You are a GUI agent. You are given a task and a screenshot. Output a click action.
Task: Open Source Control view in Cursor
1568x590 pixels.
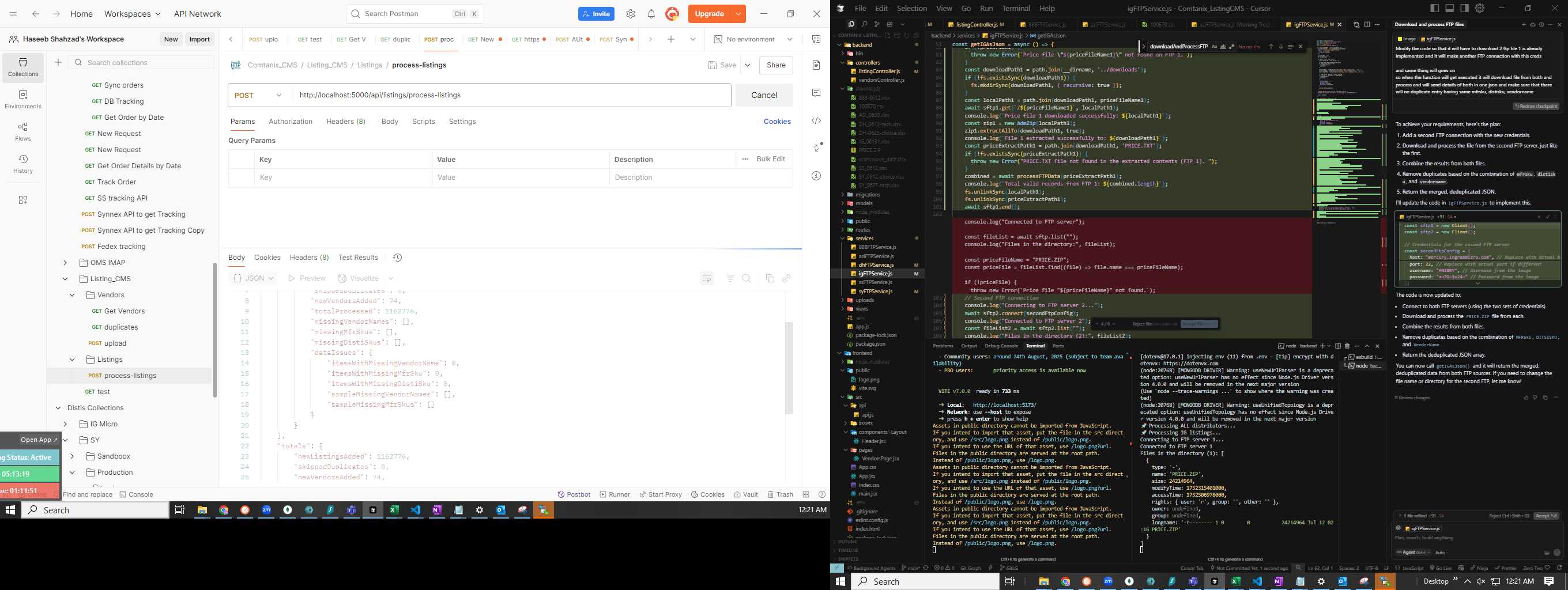click(x=876, y=24)
